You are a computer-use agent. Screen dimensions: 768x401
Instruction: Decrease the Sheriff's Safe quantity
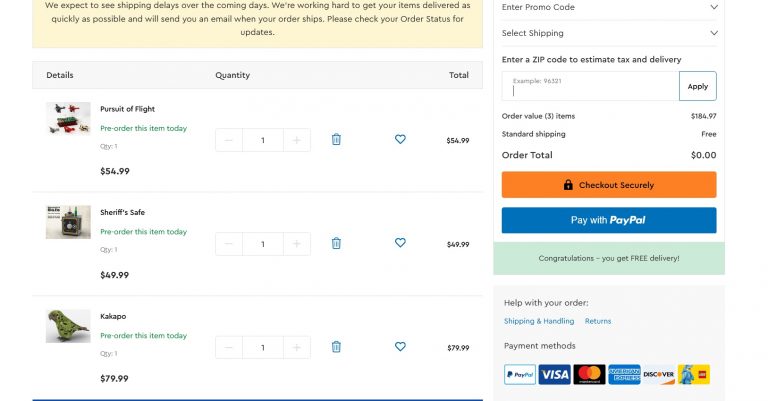tap(229, 244)
